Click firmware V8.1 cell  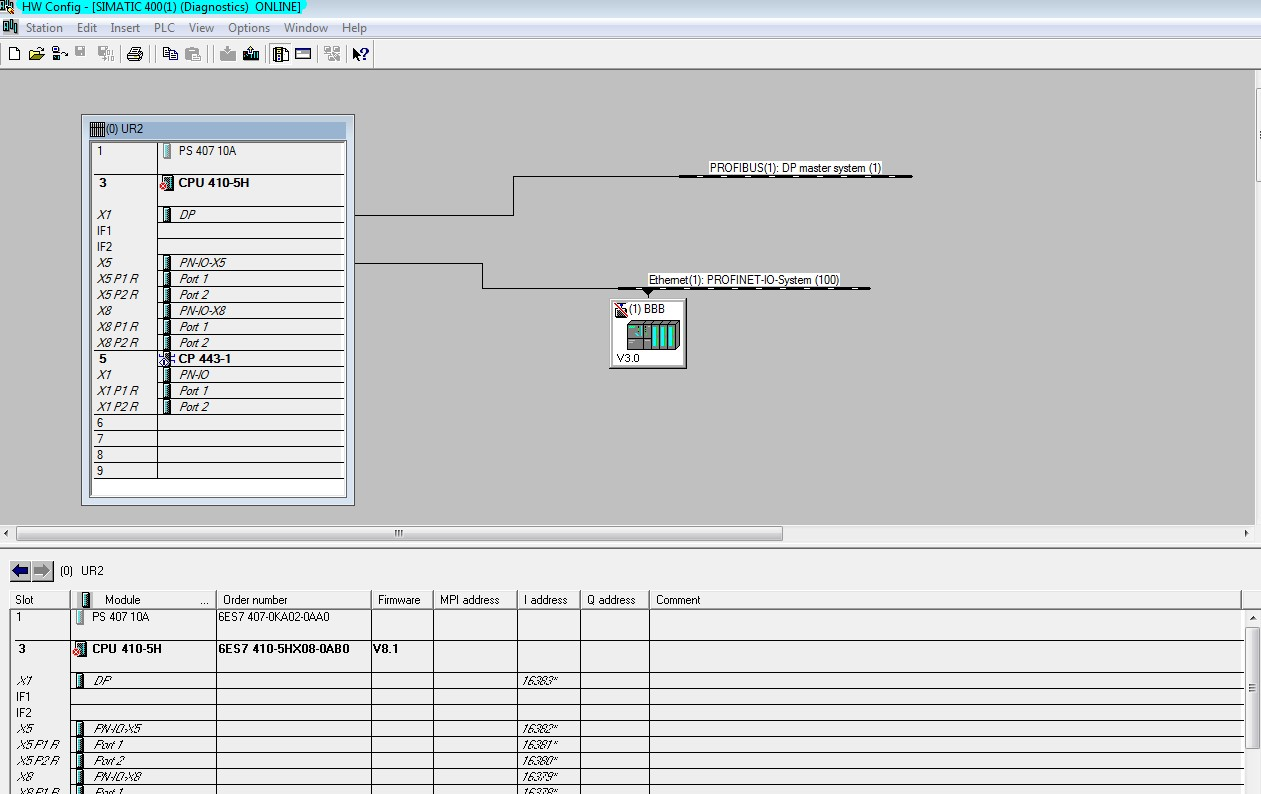pyautogui.click(x=402, y=656)
